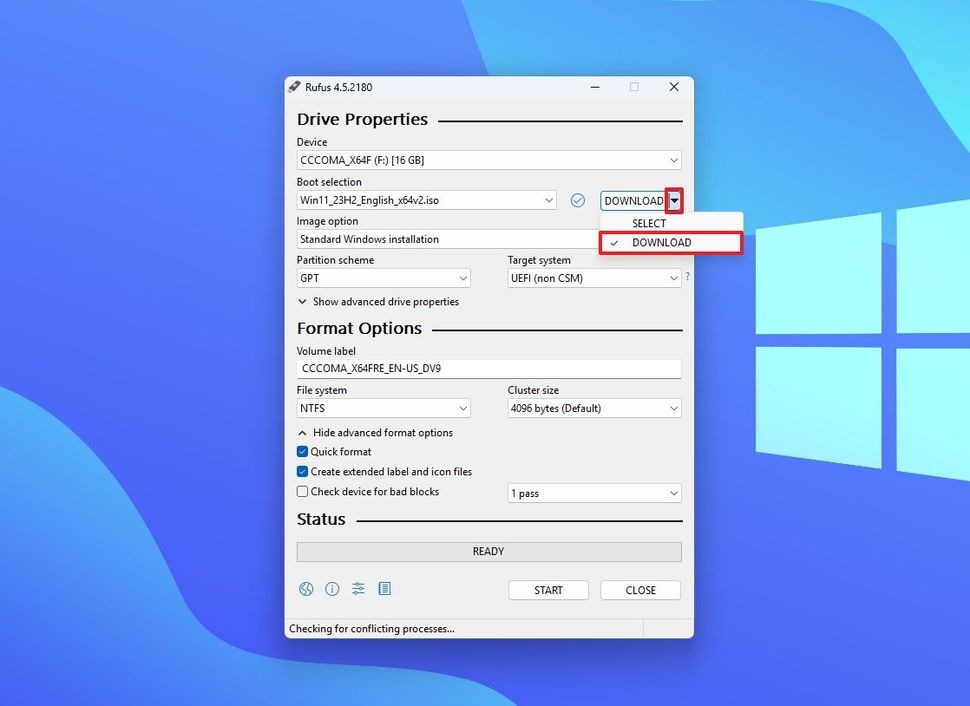Open the Boot selection ISO dropdown
The width and height of the screenshot is (970, 706).
coord(426,200)
